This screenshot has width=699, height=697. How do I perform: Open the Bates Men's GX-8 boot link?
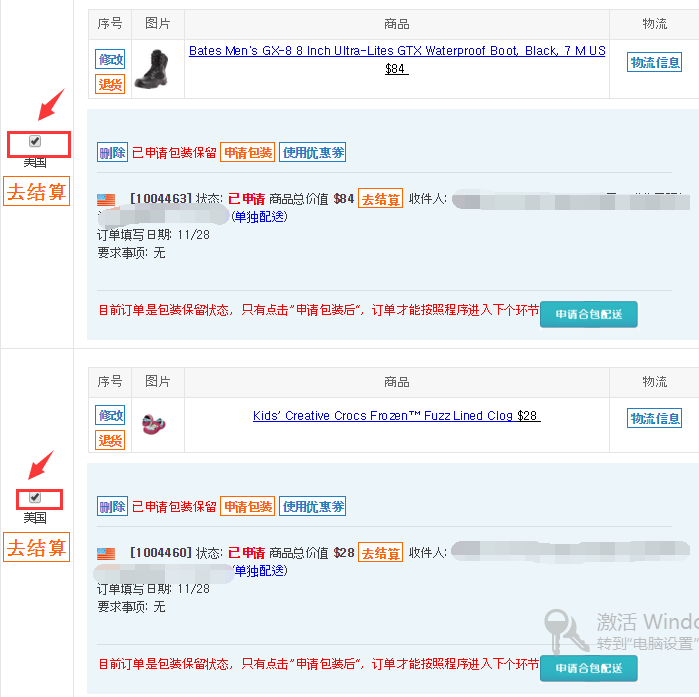click(x=397, y=51)
